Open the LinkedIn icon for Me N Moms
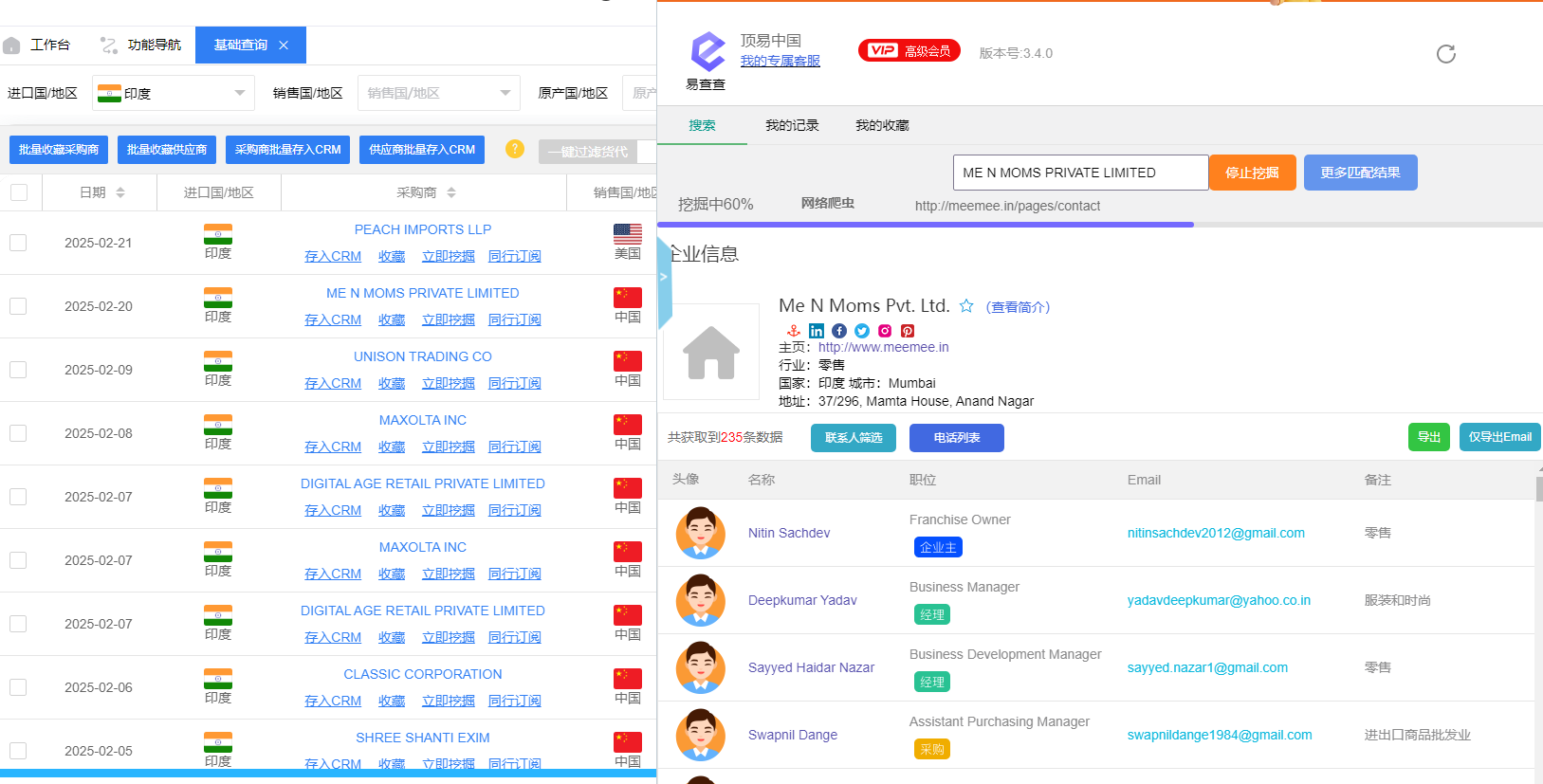This screenshot has width=1543, height=784. [817, 331]
